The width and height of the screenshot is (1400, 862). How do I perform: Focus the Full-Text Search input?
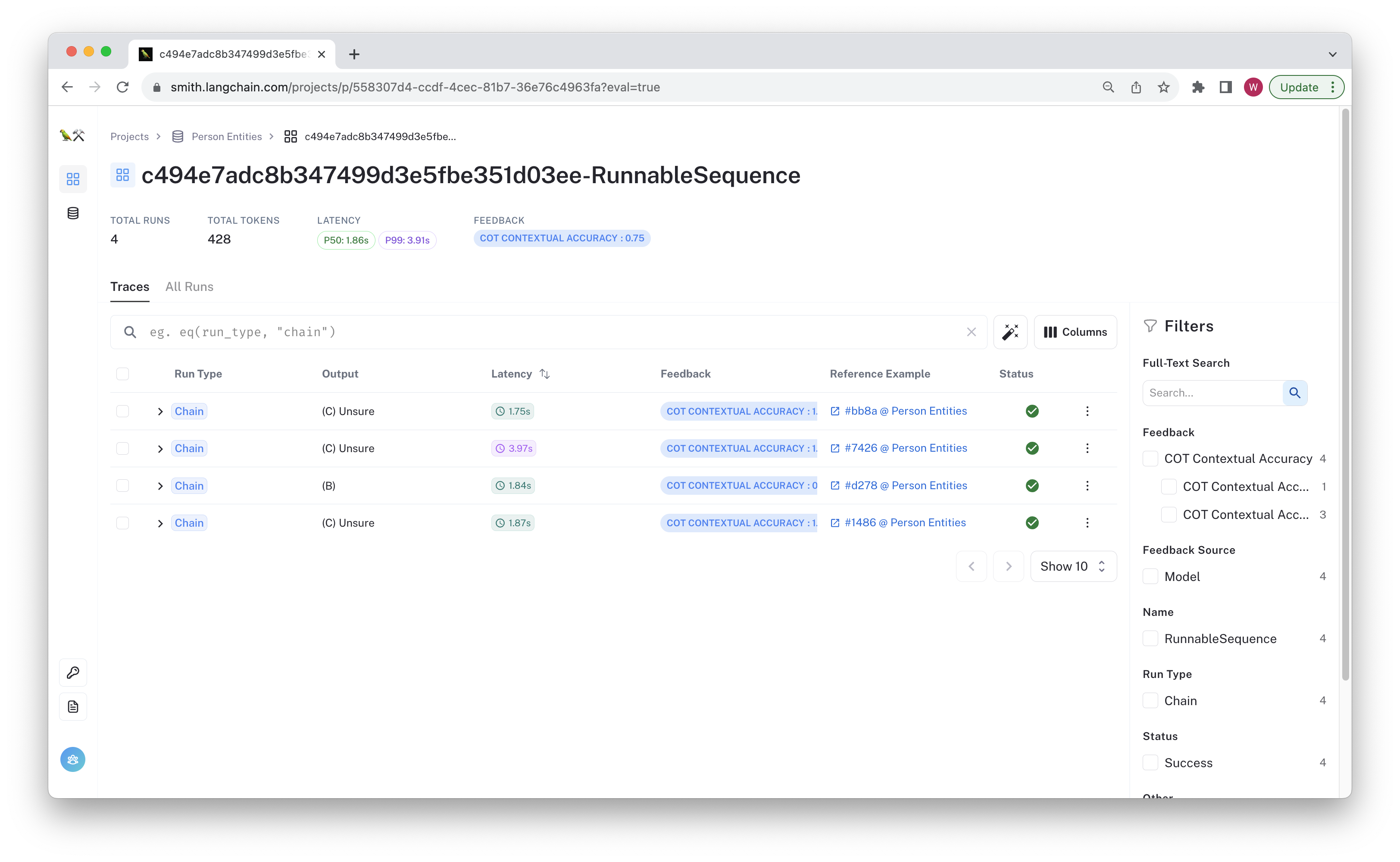1212,393
